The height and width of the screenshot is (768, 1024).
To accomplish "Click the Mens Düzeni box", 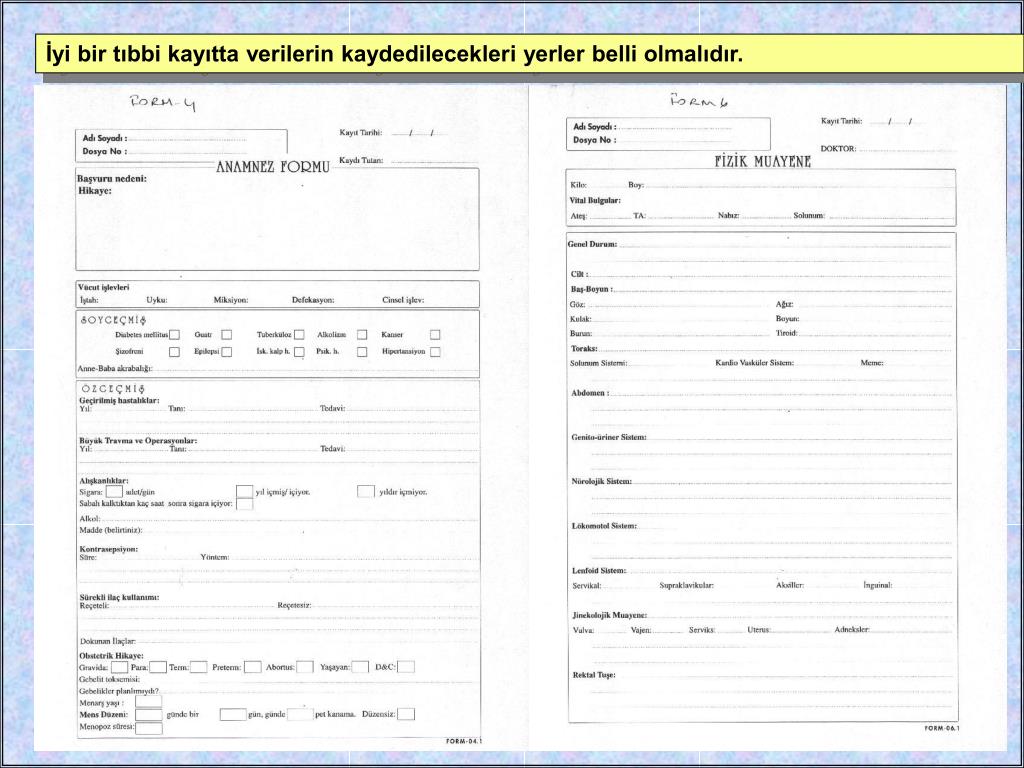I will (149, 714).
